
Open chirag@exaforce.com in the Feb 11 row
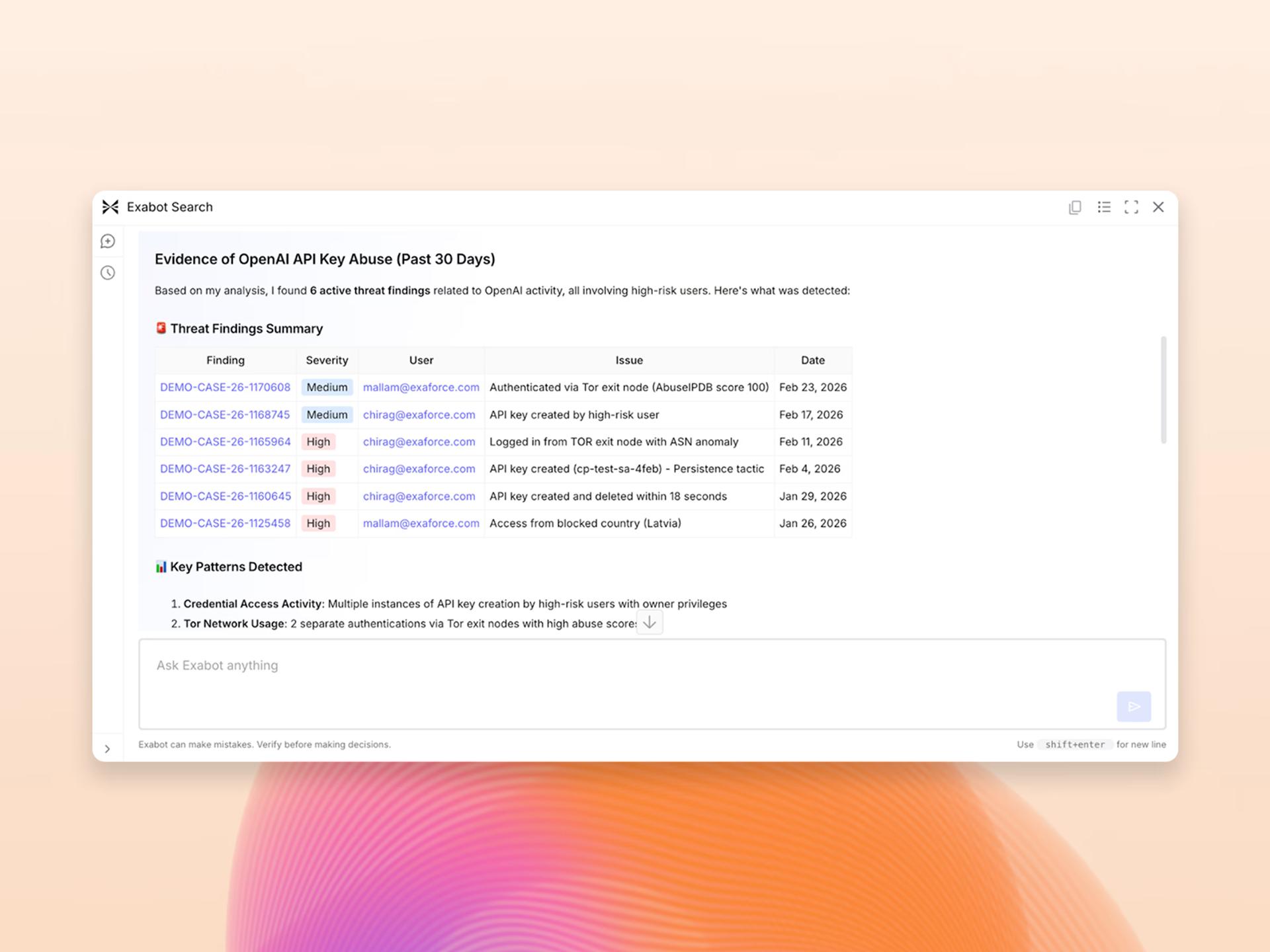(419, 442)
